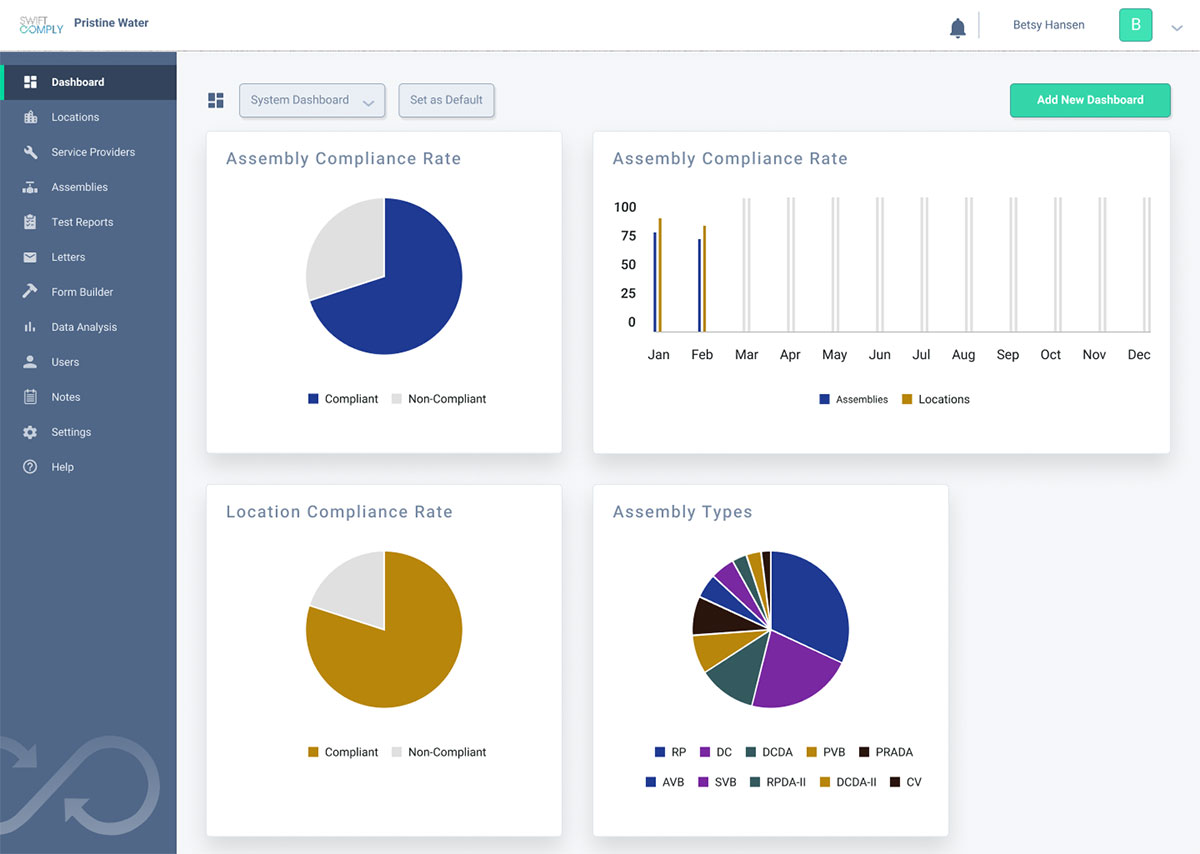
Task: Select the Test Reports clipboard icon
Action: pyautogui.click(x=30, y=222)
